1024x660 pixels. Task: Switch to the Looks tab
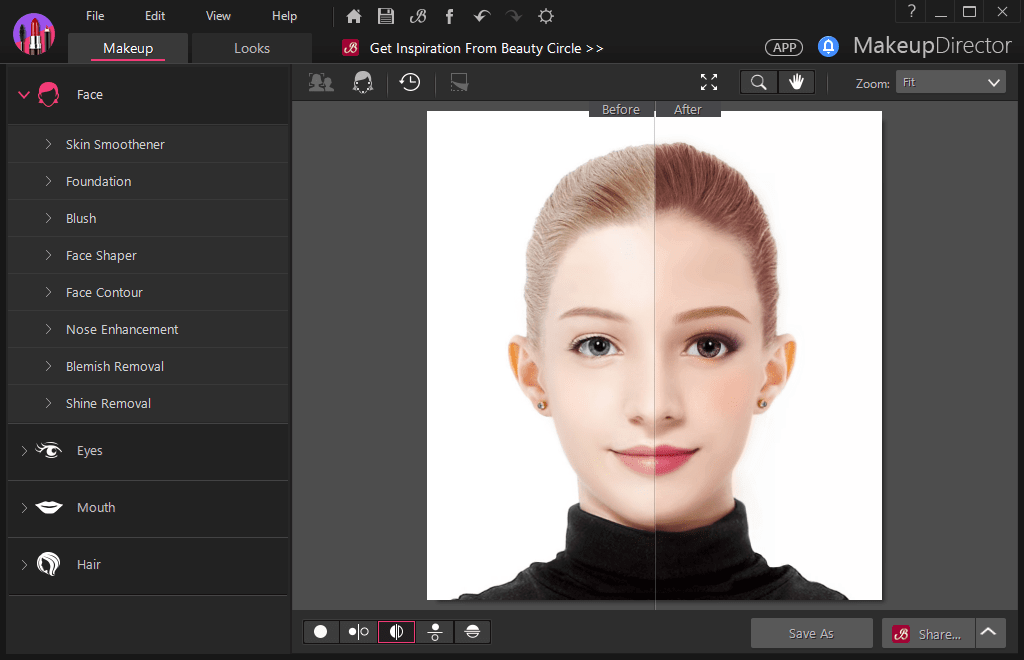click(x=252, y=48)
